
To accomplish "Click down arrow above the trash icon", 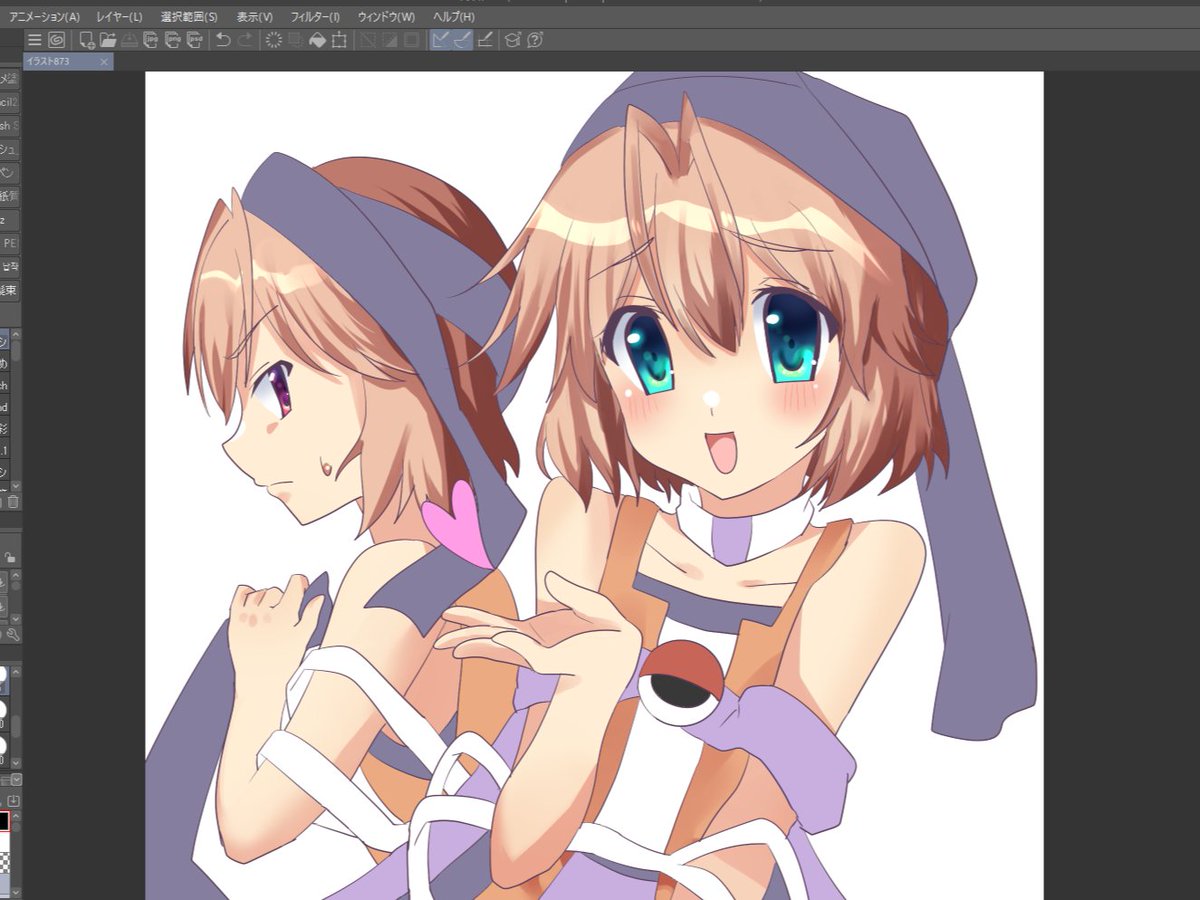I will 16,485.
